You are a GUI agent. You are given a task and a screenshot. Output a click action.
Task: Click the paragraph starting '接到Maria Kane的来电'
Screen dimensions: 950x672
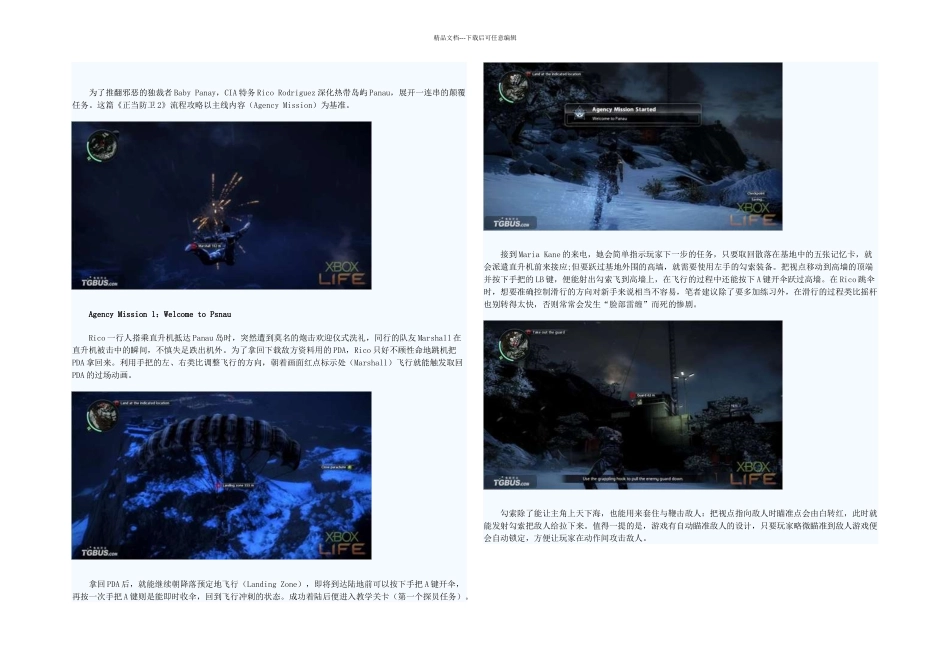(x=680, y=279)
